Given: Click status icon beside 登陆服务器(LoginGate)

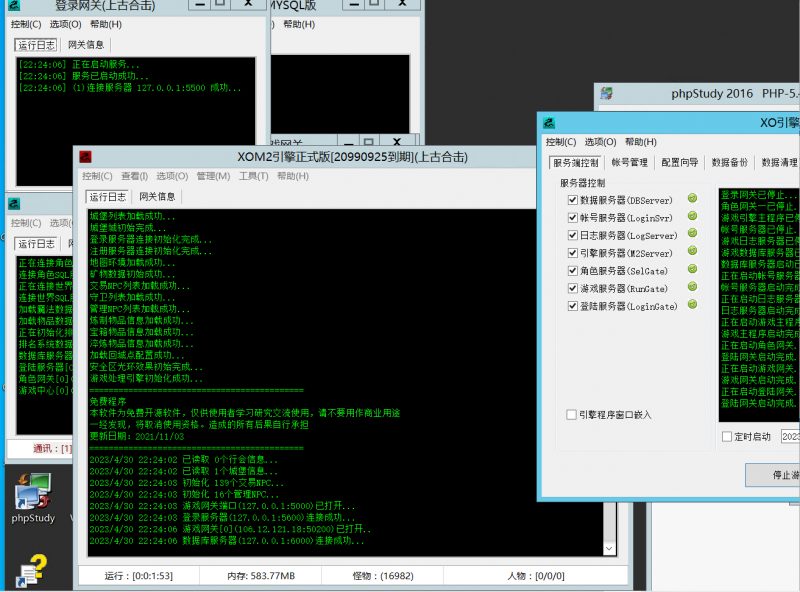Looking at the screenshot, I should coord(690,306).
